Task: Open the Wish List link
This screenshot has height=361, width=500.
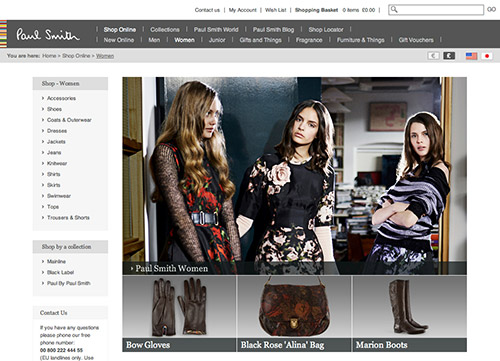Action: coord(276,10)
